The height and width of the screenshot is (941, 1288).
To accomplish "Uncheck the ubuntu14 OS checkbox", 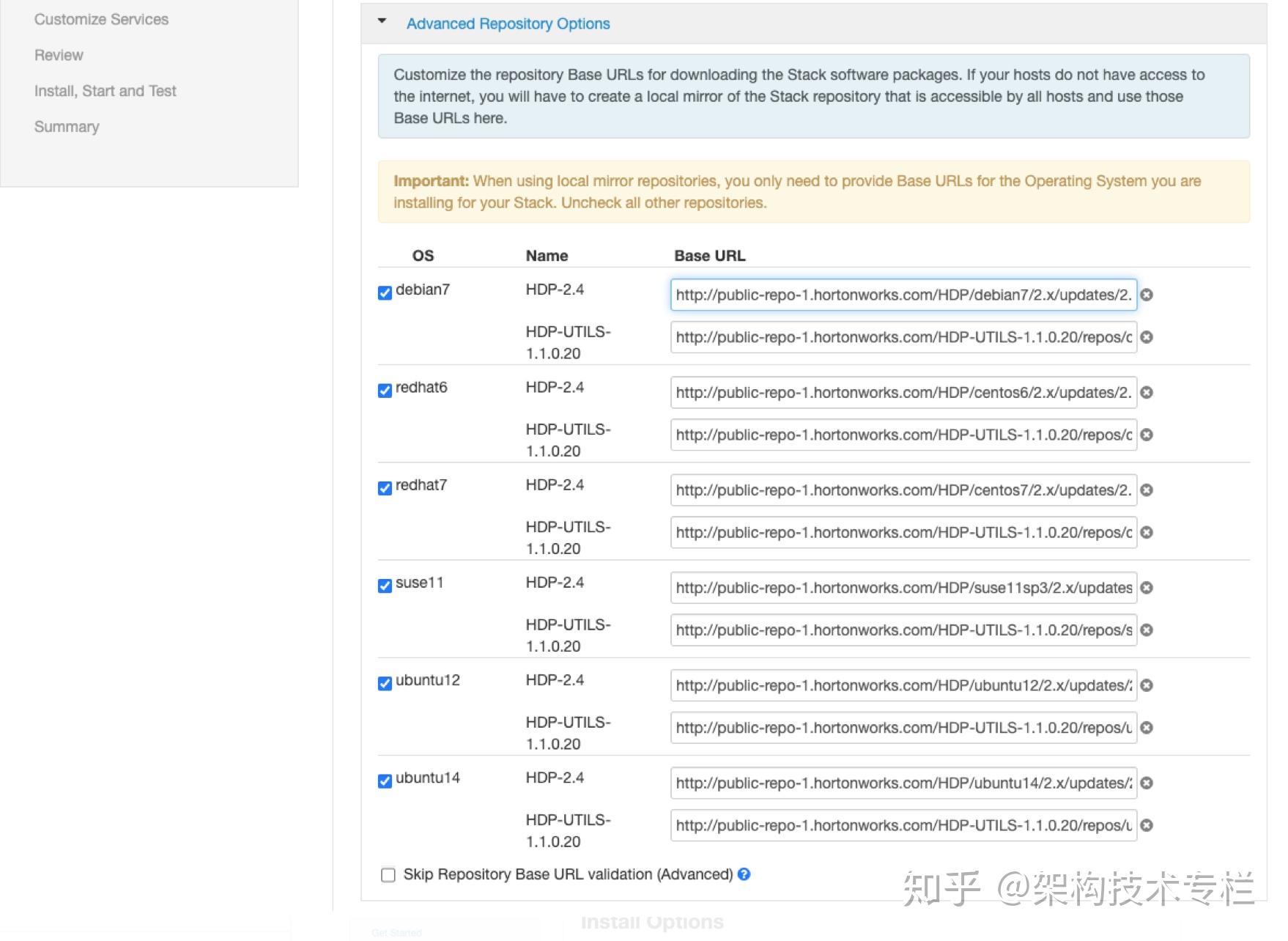I will (x=385, y=781).
